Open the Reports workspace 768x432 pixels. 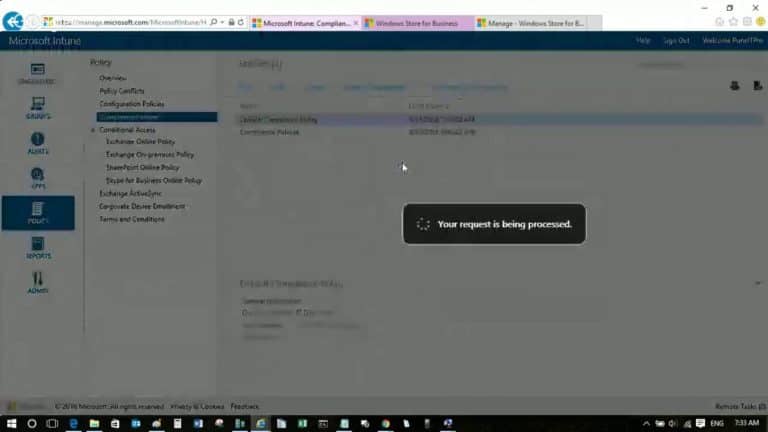pos(38,248)
